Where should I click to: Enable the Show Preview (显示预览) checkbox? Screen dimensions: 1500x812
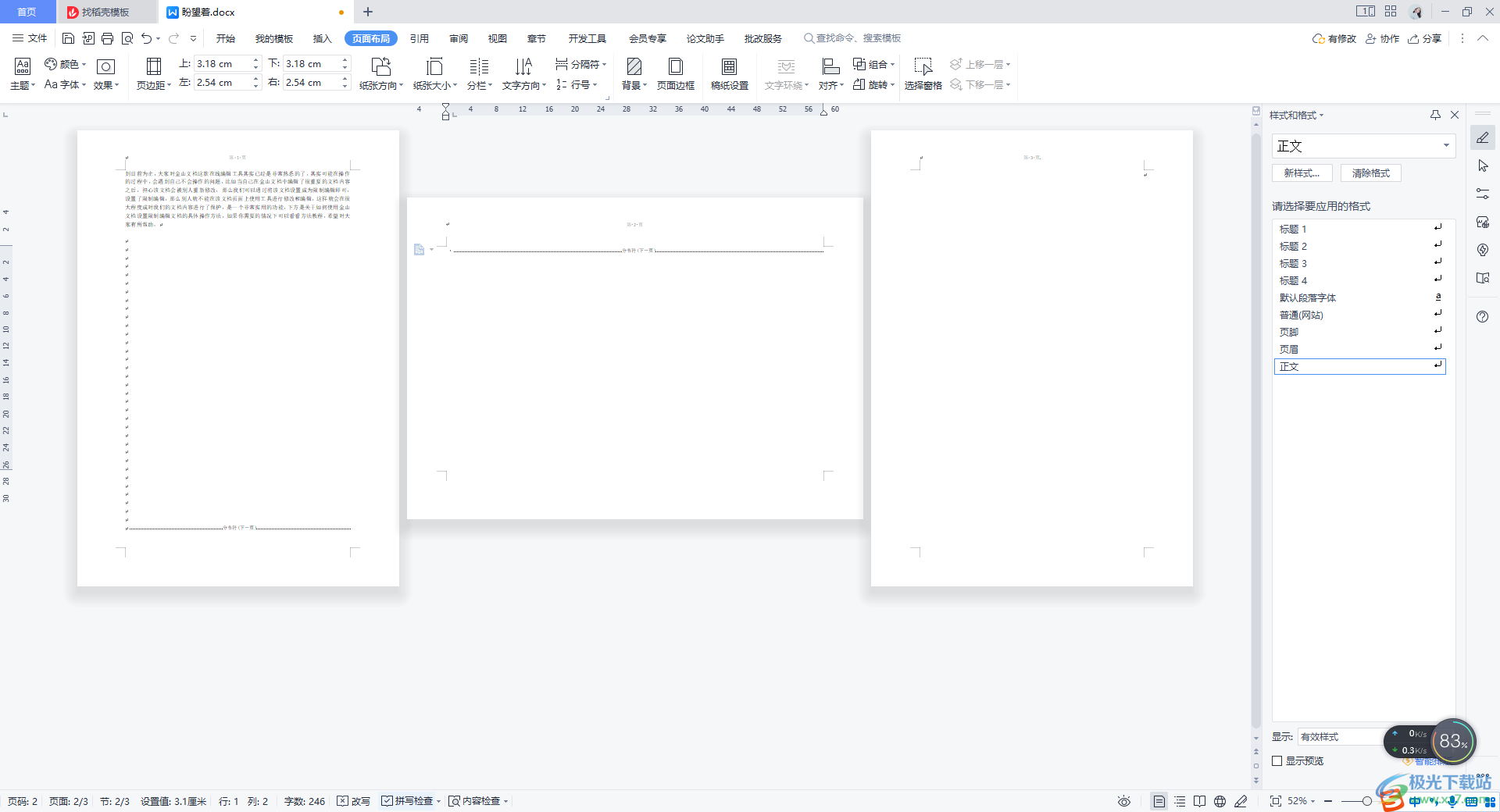[1277, 760]
